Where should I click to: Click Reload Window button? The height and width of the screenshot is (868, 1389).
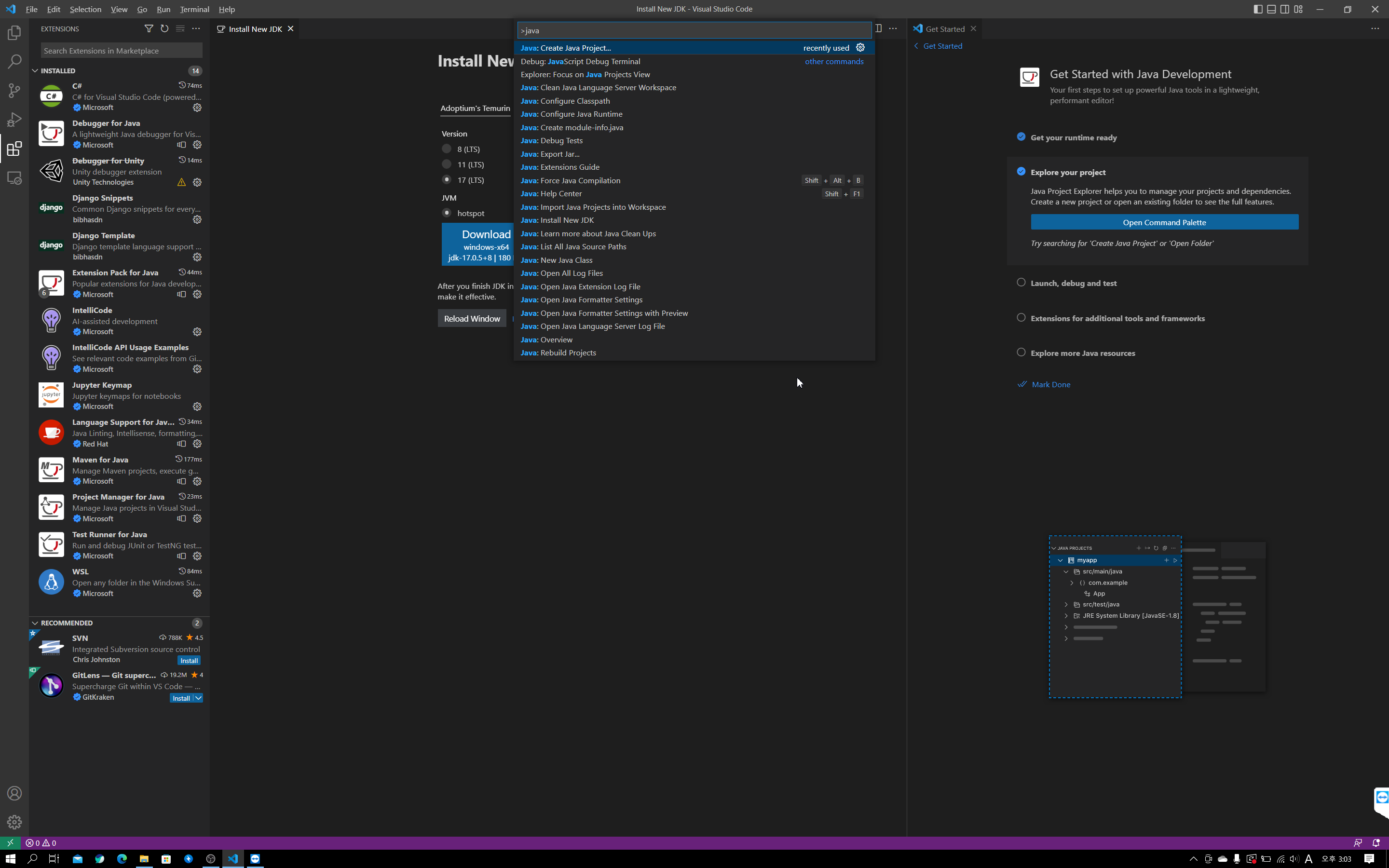click(472, 319)
